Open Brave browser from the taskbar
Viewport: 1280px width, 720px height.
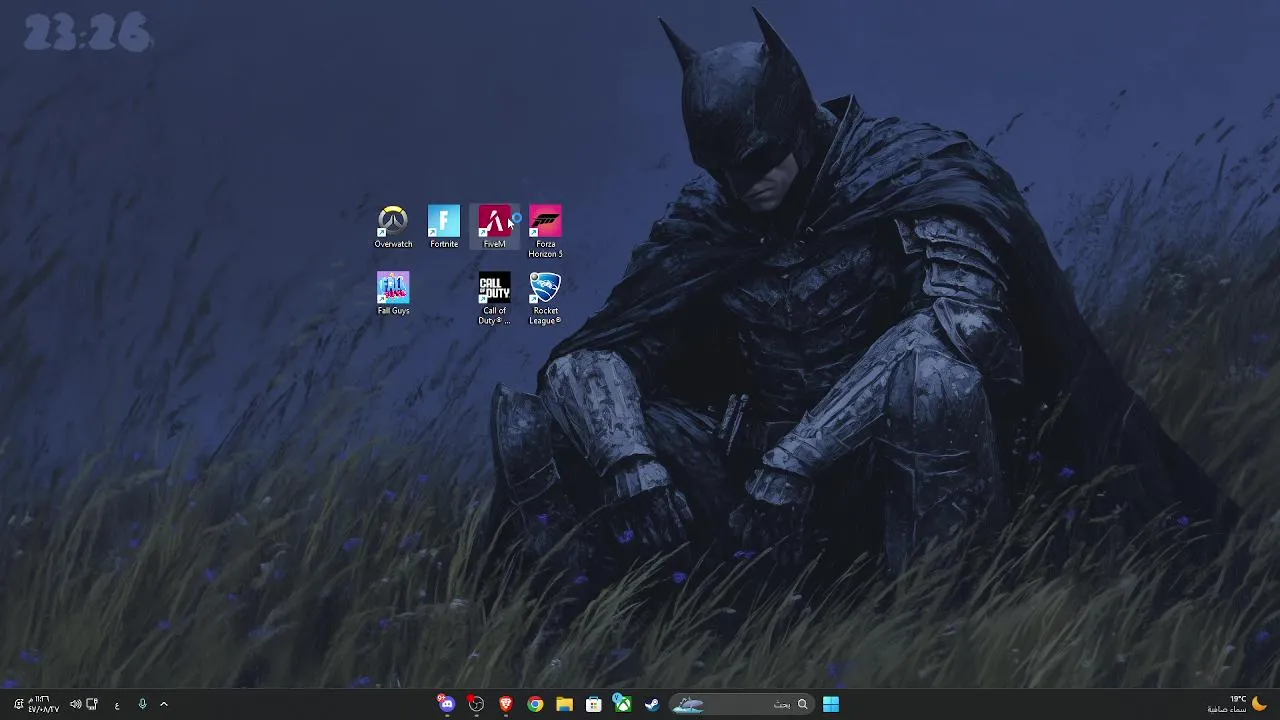(x=506, y=704)
